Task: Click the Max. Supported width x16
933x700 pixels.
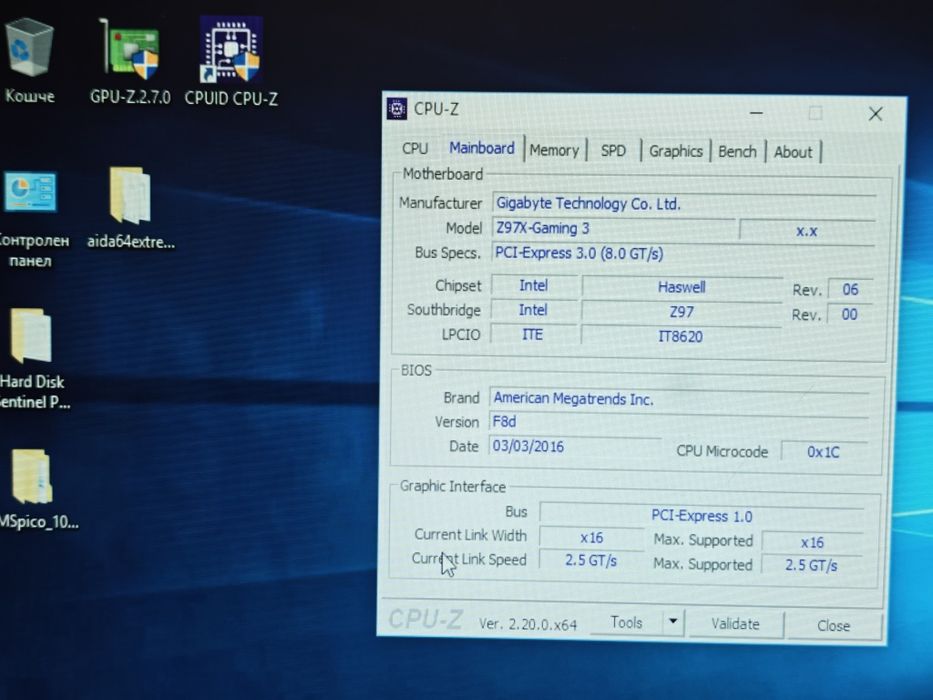Action: point(812,542)
